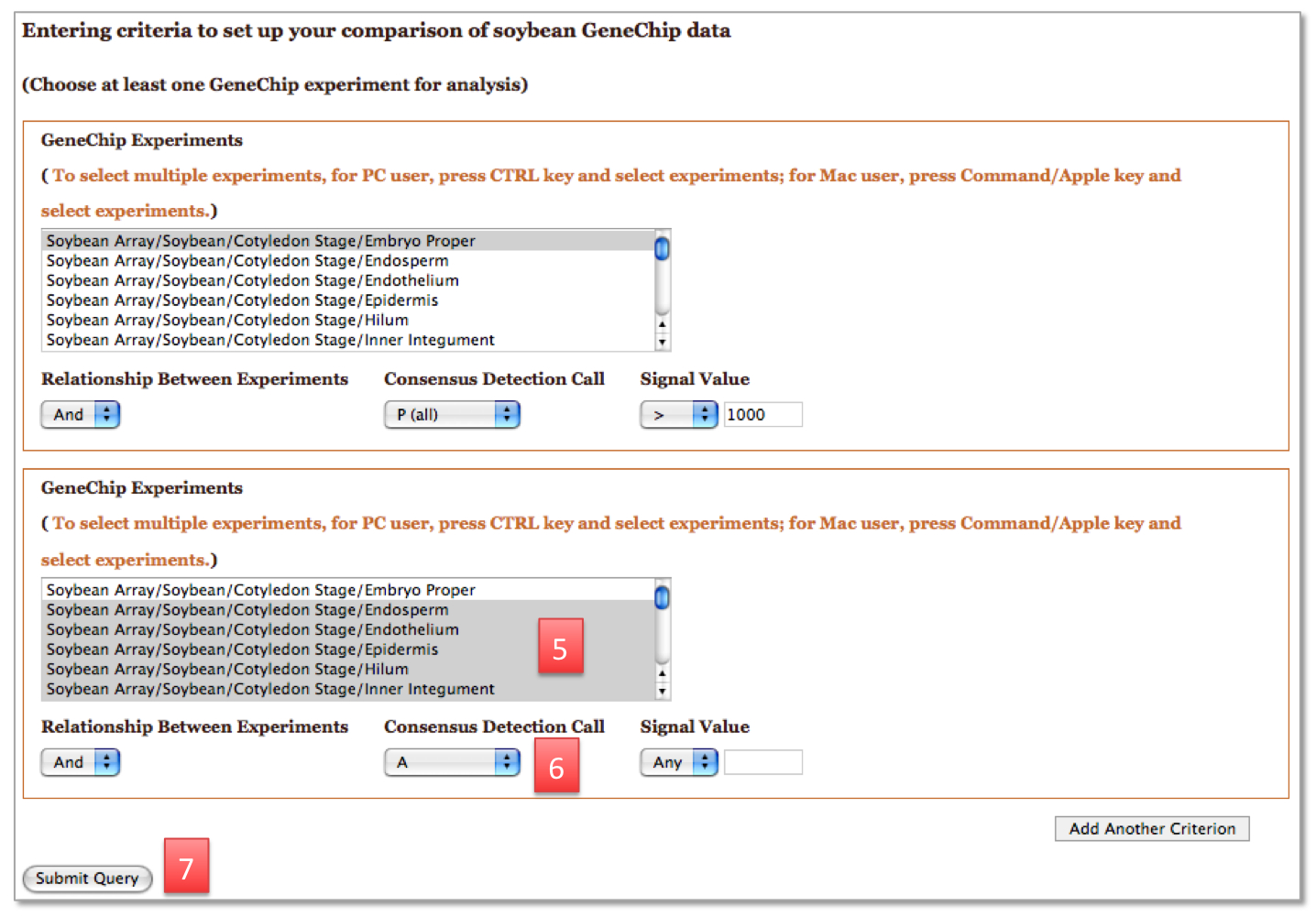Click the second list's scrollbar thumb
This screenshot has width=1316, height=917.
(x=663, y=598)
